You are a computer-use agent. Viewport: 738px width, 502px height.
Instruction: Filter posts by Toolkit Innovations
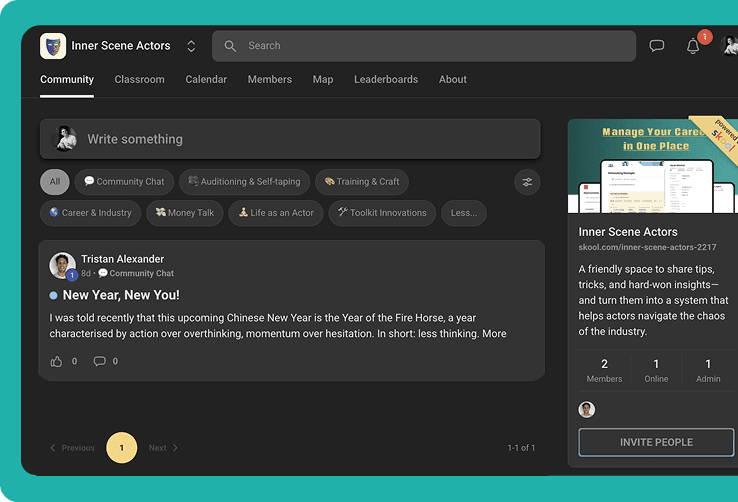click(382, 213)
